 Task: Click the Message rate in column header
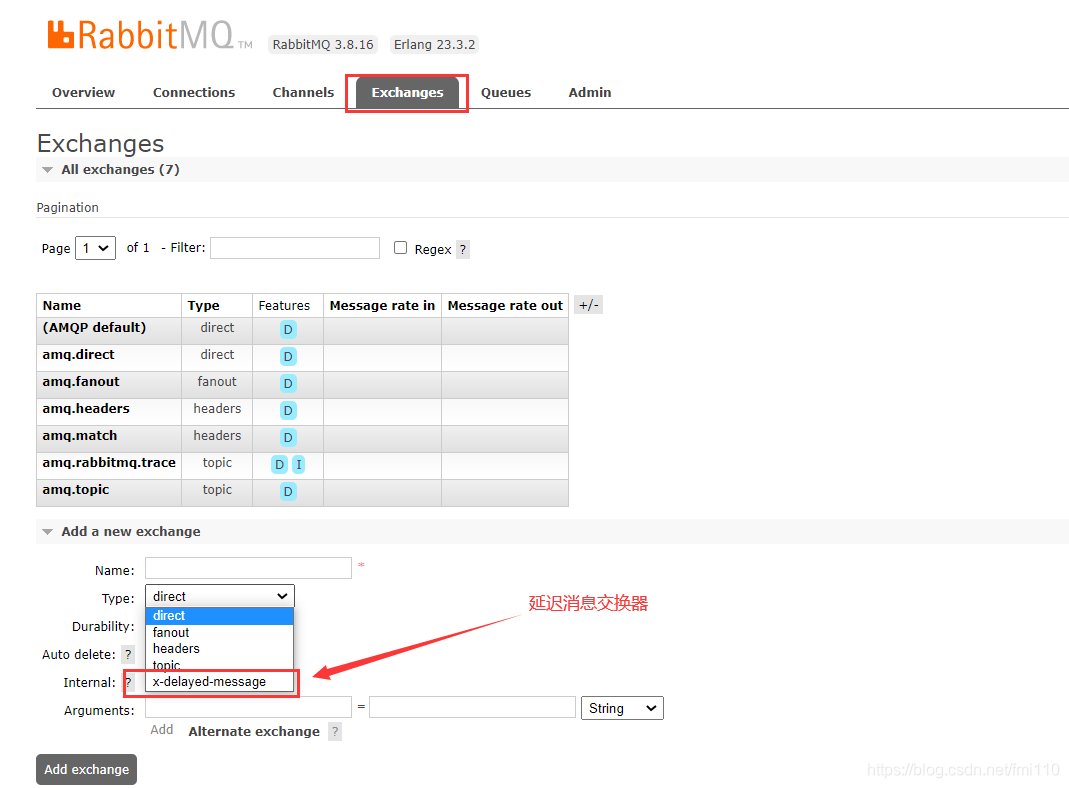click(382, 305)
